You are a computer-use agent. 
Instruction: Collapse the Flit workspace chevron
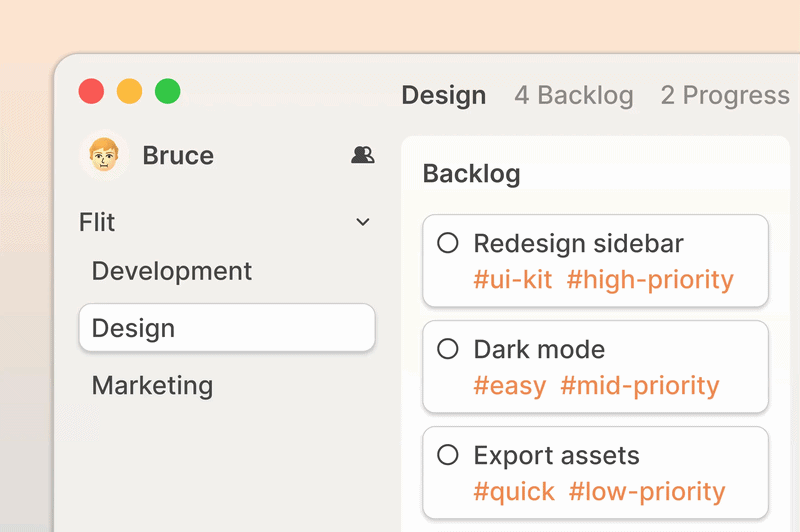(x=363, y=222)
